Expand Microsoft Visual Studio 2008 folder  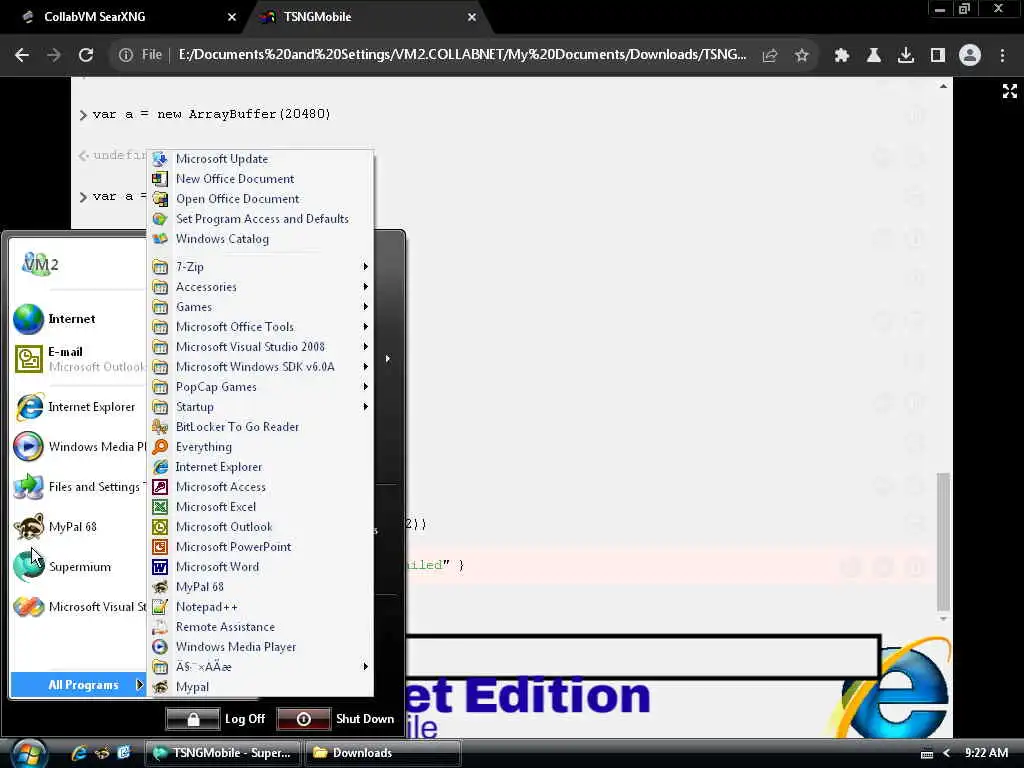coord(261,347)
